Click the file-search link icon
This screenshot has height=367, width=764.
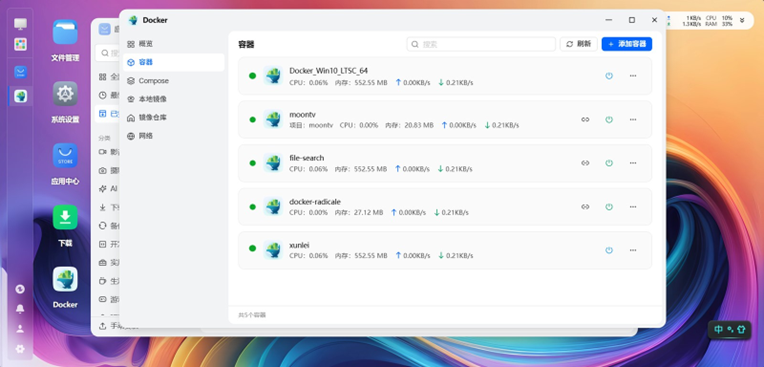point(585,163)
